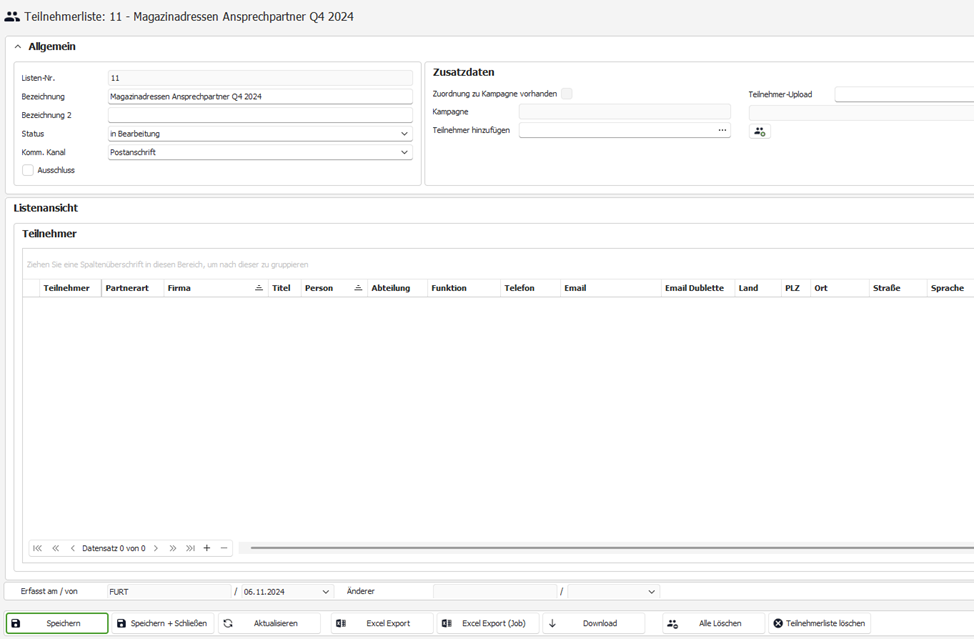The height and width of the screenshot is (639, 974).
Task: Go to the last record in pager
Action: (x=190, y=548)
